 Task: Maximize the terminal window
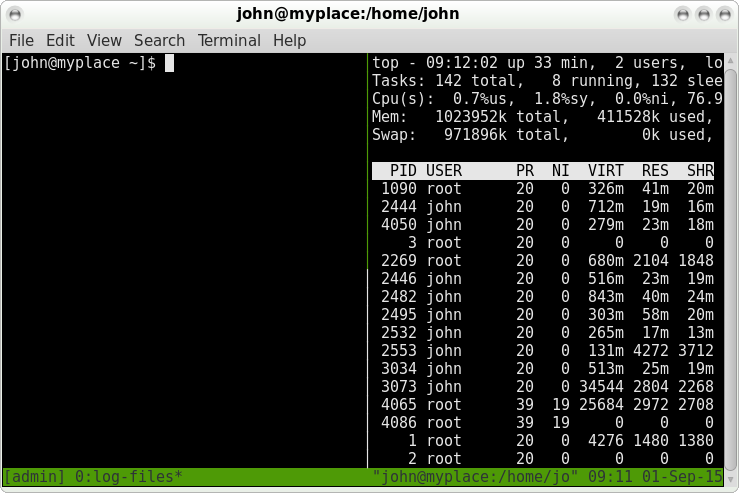703,14
